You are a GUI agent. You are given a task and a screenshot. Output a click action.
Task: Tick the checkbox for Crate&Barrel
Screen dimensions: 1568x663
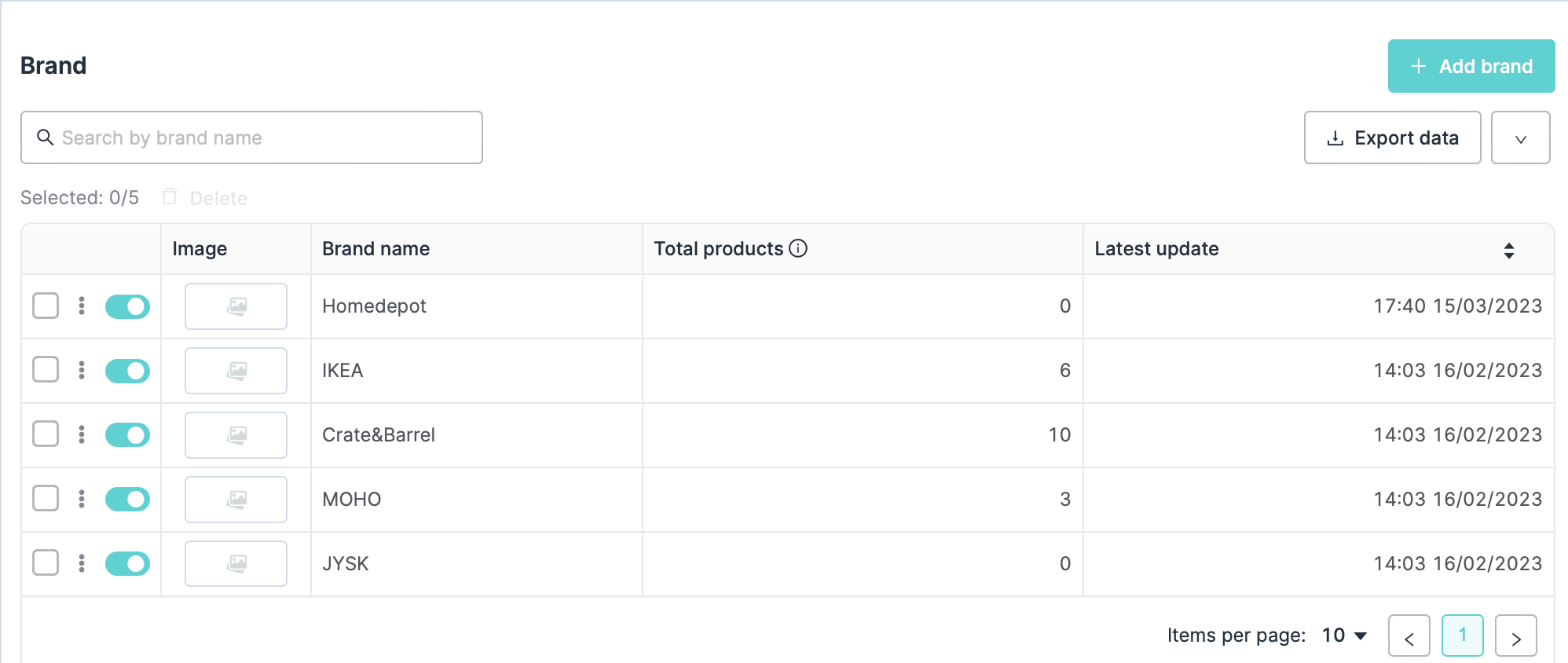click(x=46, y=434)
